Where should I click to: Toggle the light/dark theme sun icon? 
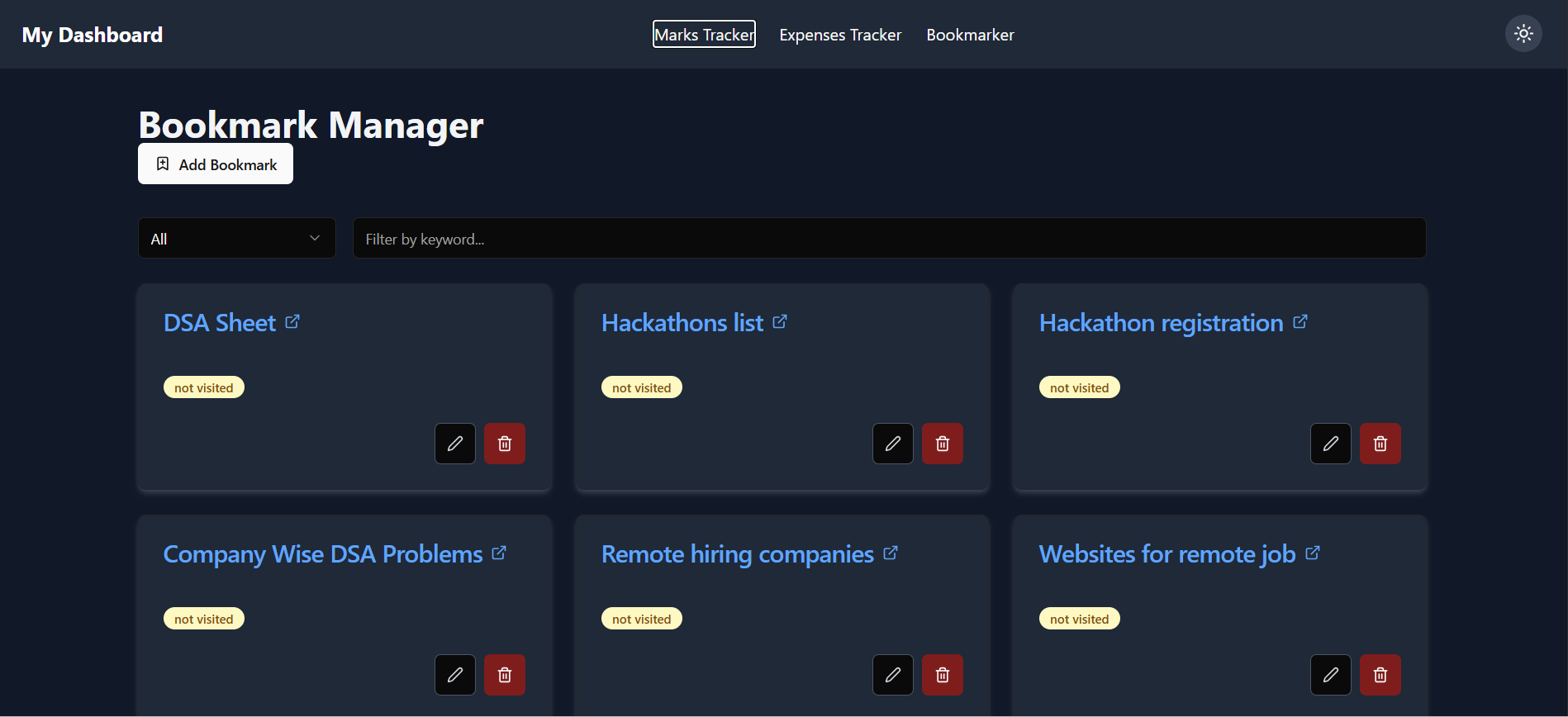[1523, 34]
